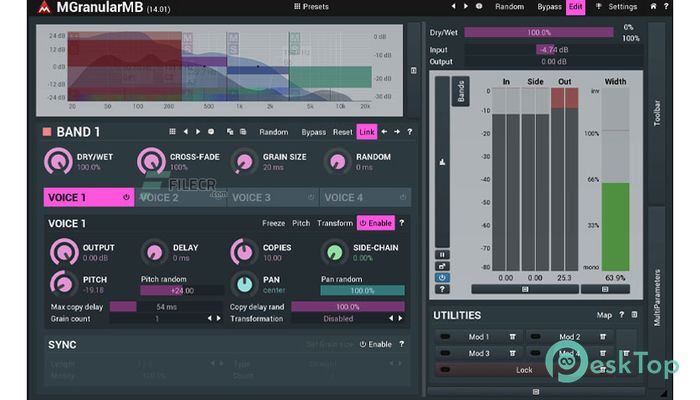Click the Copy delay rand slider
Image resolution: width=700 pixels, height=400 pixels.
[348, 307]
